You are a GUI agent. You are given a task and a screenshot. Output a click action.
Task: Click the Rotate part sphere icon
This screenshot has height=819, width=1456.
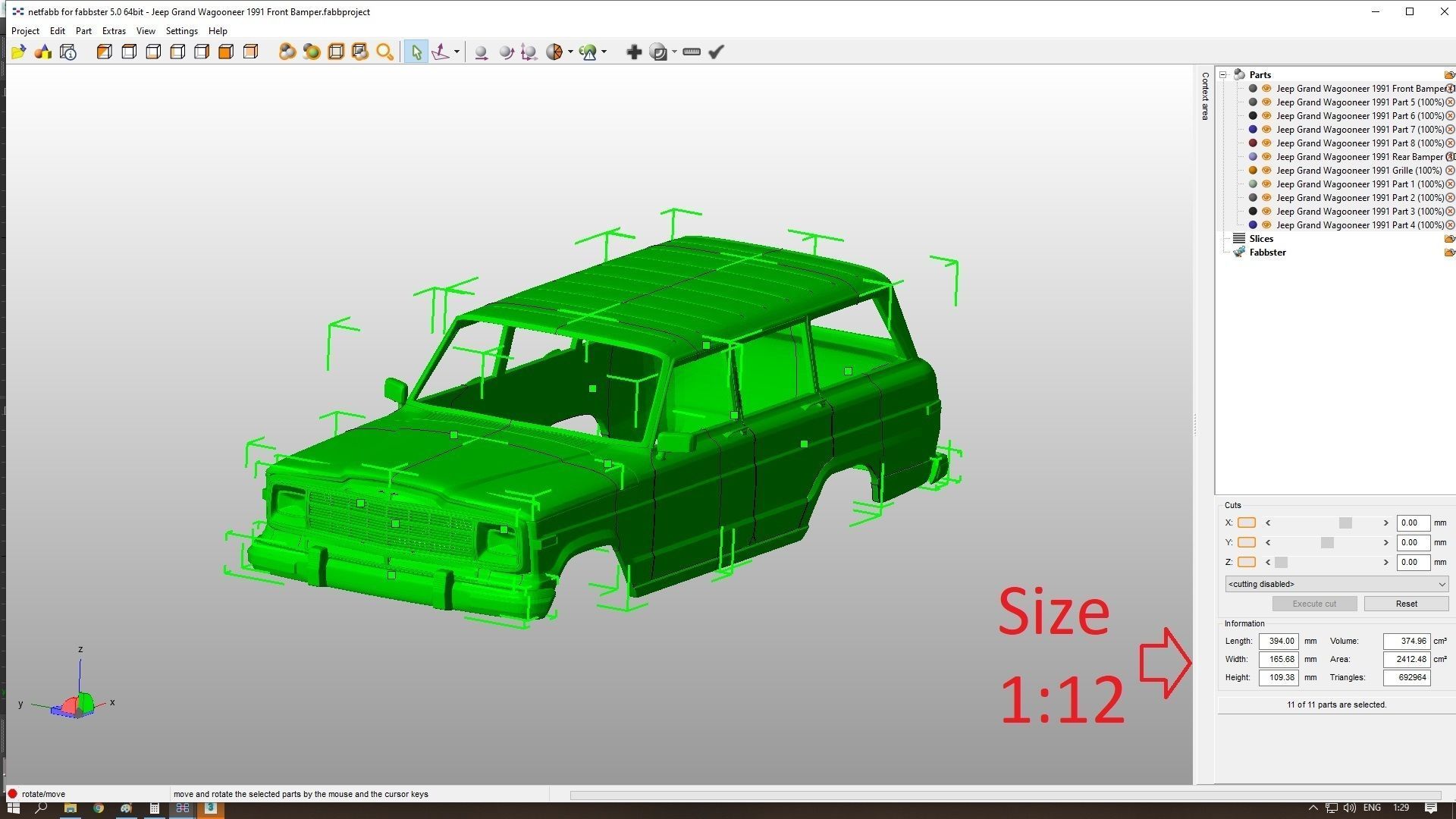pyautogui.click(x=506, y=52)
